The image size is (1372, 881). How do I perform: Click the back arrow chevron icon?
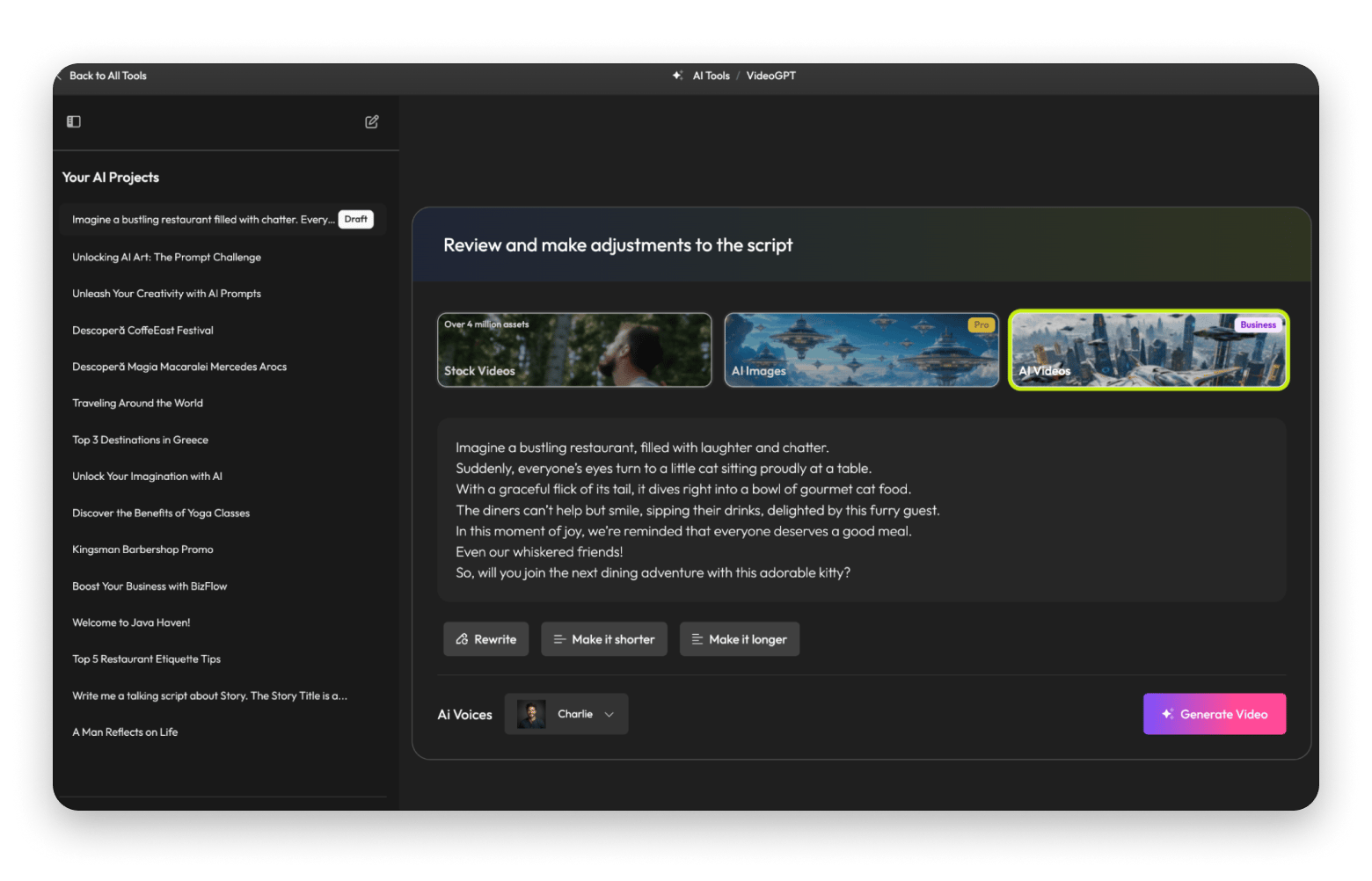click(x=60, y=76)
